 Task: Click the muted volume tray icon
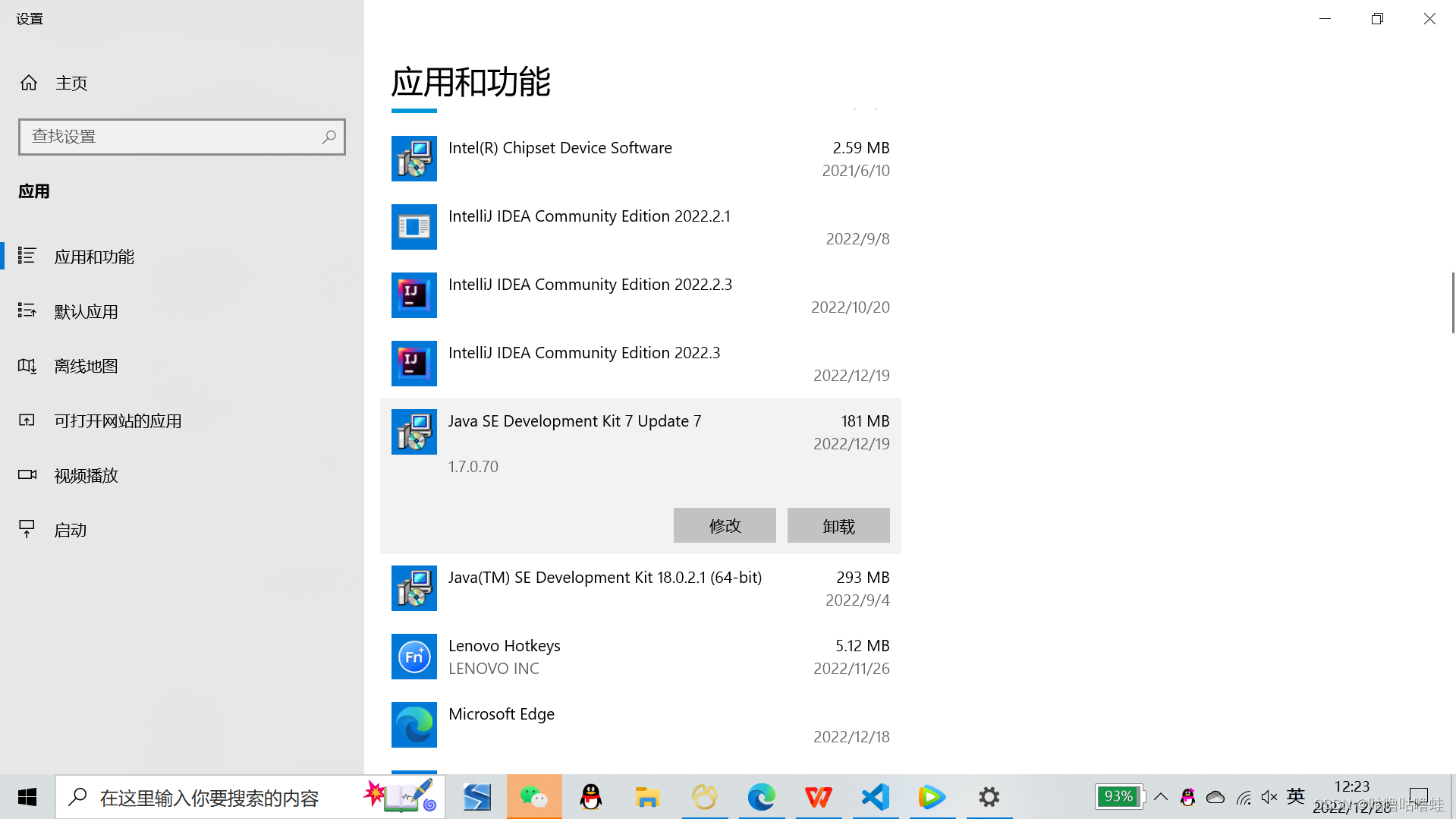tap(1269, 797)
